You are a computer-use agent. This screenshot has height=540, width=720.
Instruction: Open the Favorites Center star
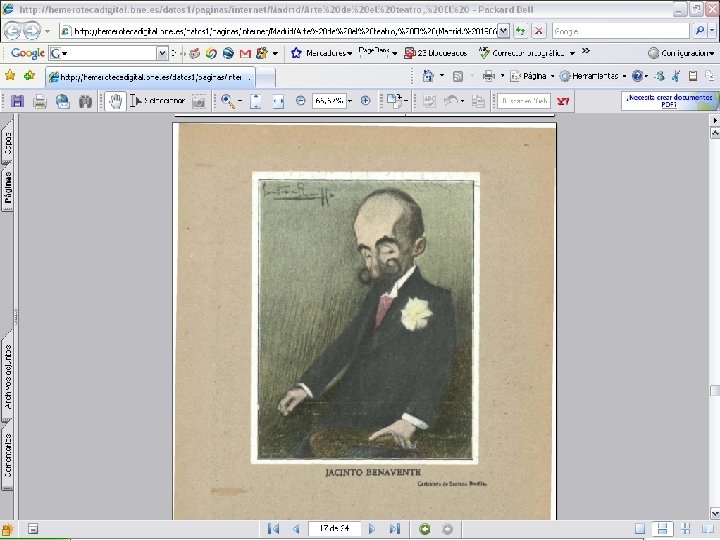pyautogui.click(x=10, y=76)
